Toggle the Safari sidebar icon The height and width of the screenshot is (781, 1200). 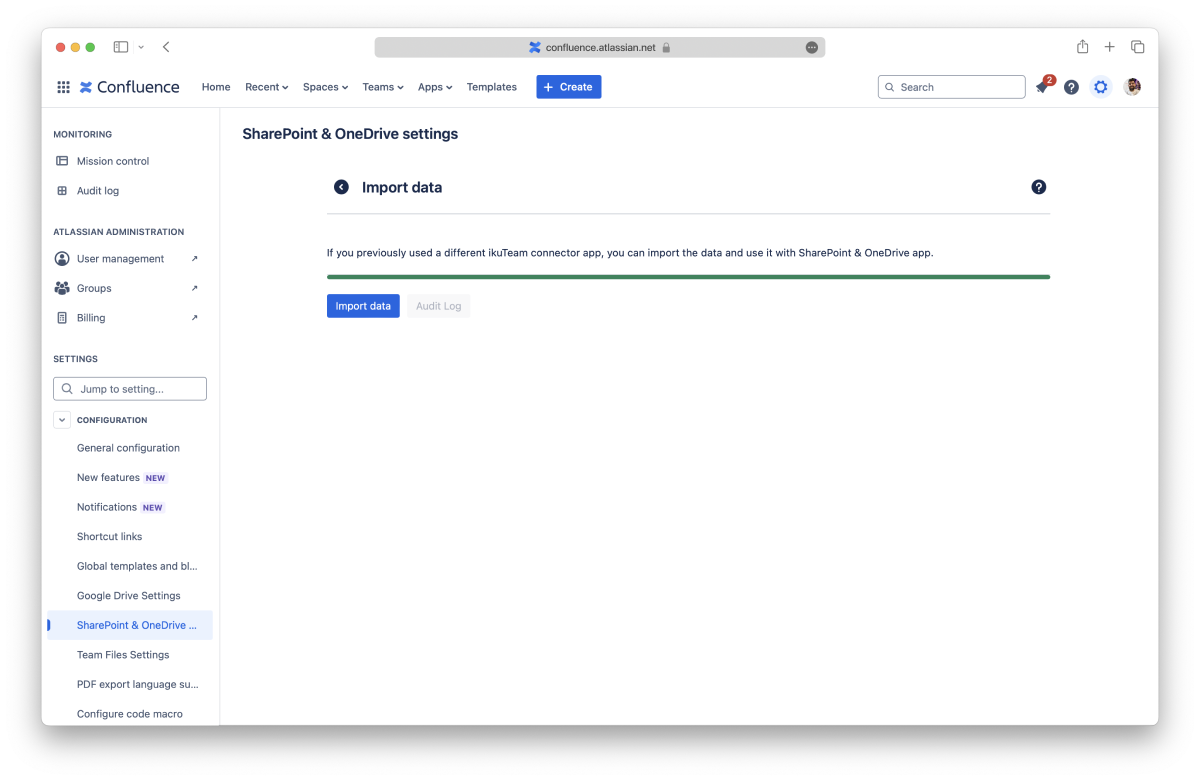(x=121, y=47)
